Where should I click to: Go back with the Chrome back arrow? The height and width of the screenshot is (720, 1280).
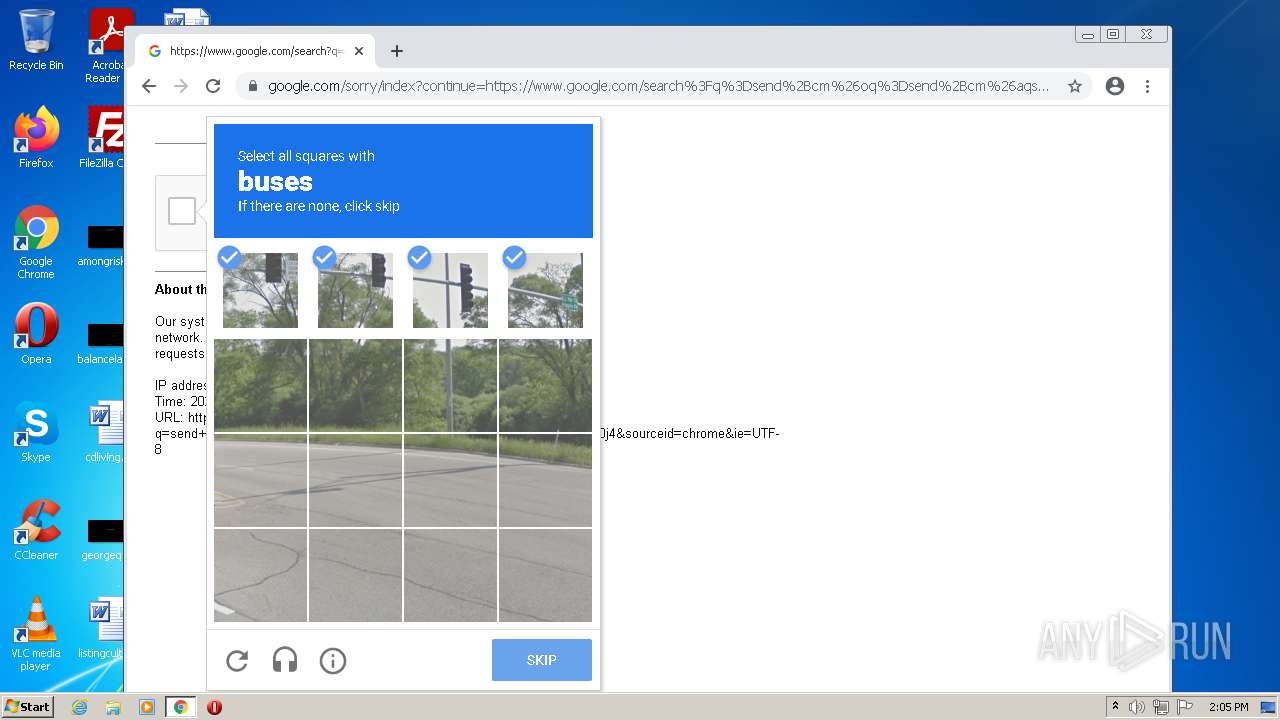pos(149,86)
